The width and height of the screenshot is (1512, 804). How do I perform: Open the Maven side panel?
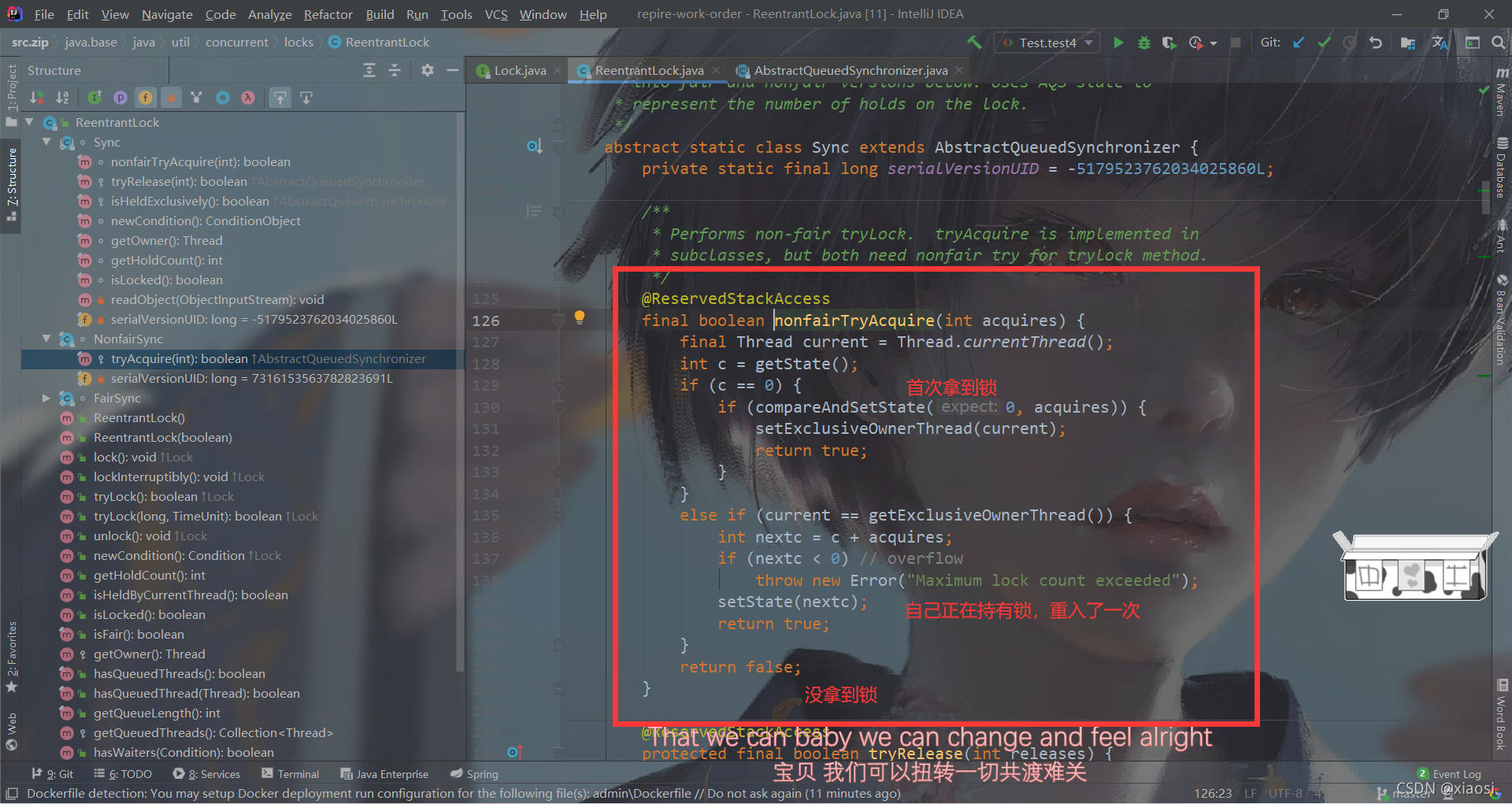(1502, 93)
